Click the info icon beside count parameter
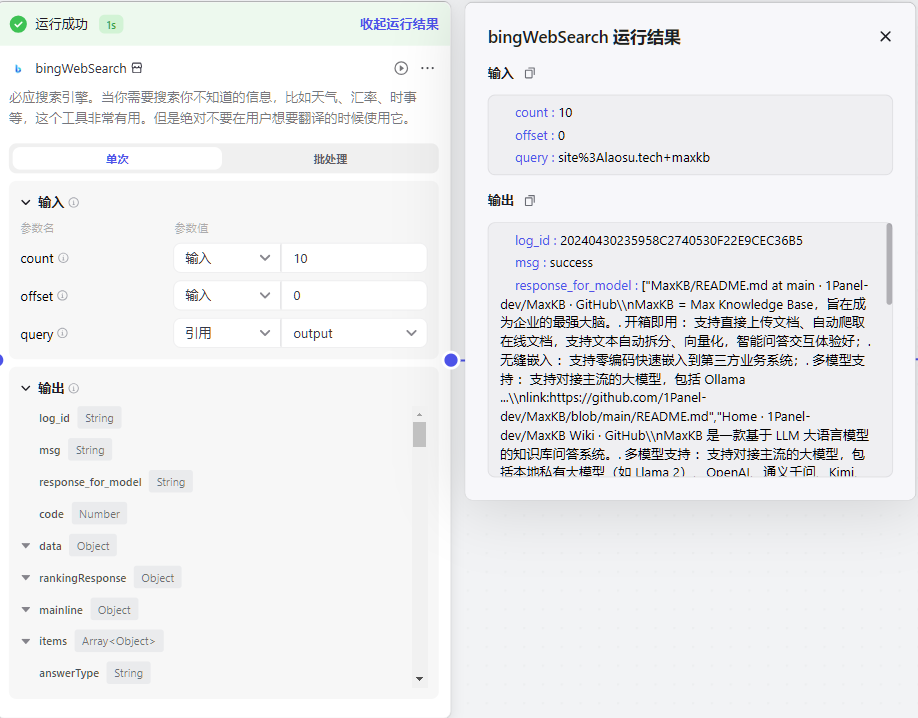 click(63, 258)
